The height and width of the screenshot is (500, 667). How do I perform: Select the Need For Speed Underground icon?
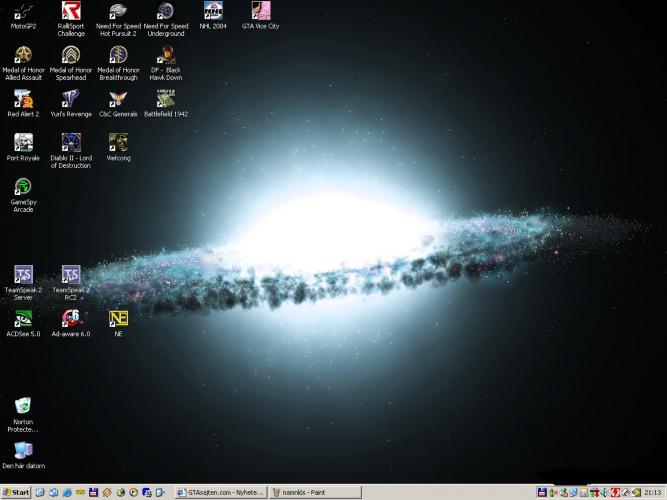[x=165, y=12]
